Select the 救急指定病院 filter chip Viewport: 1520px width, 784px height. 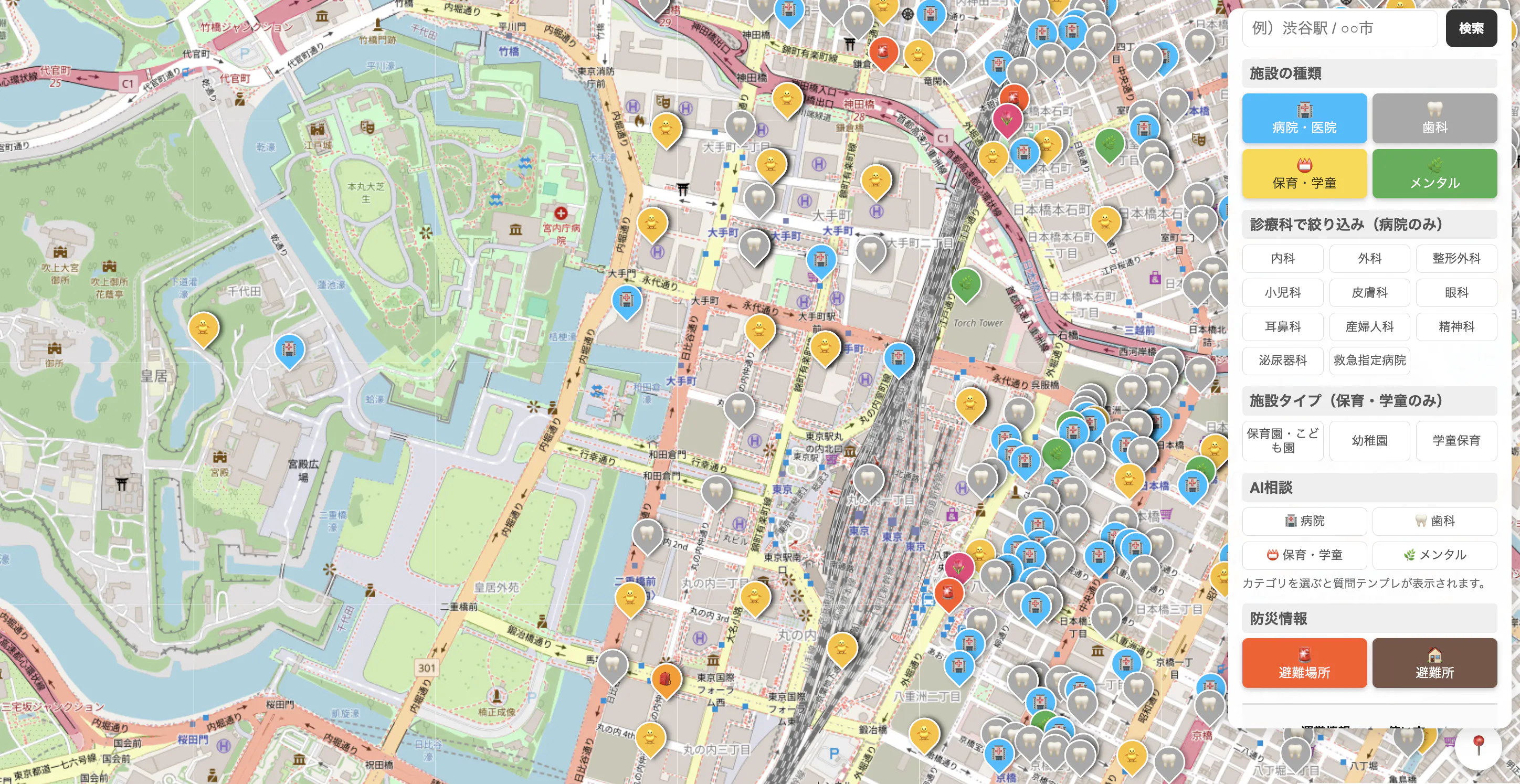pyautogui.click(x=1369, y=361)
